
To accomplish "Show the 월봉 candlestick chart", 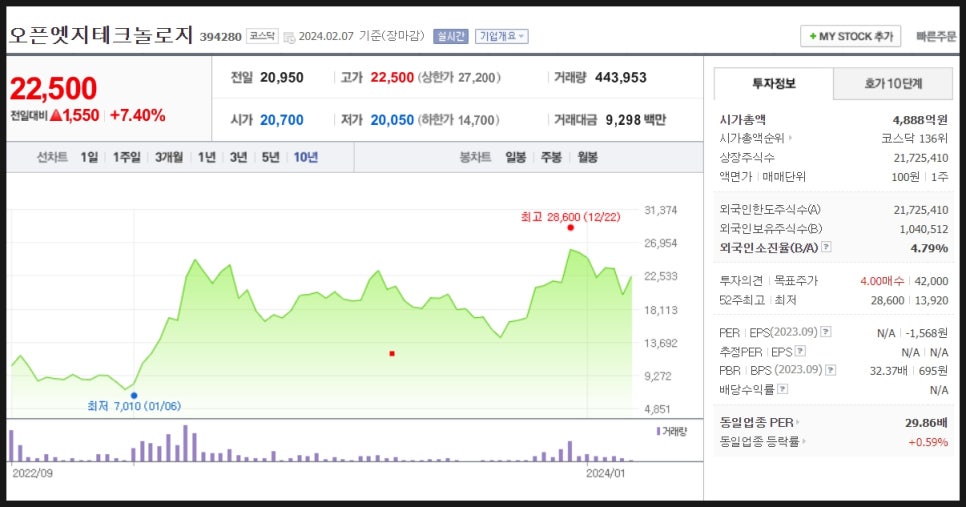I will [588, 158].
